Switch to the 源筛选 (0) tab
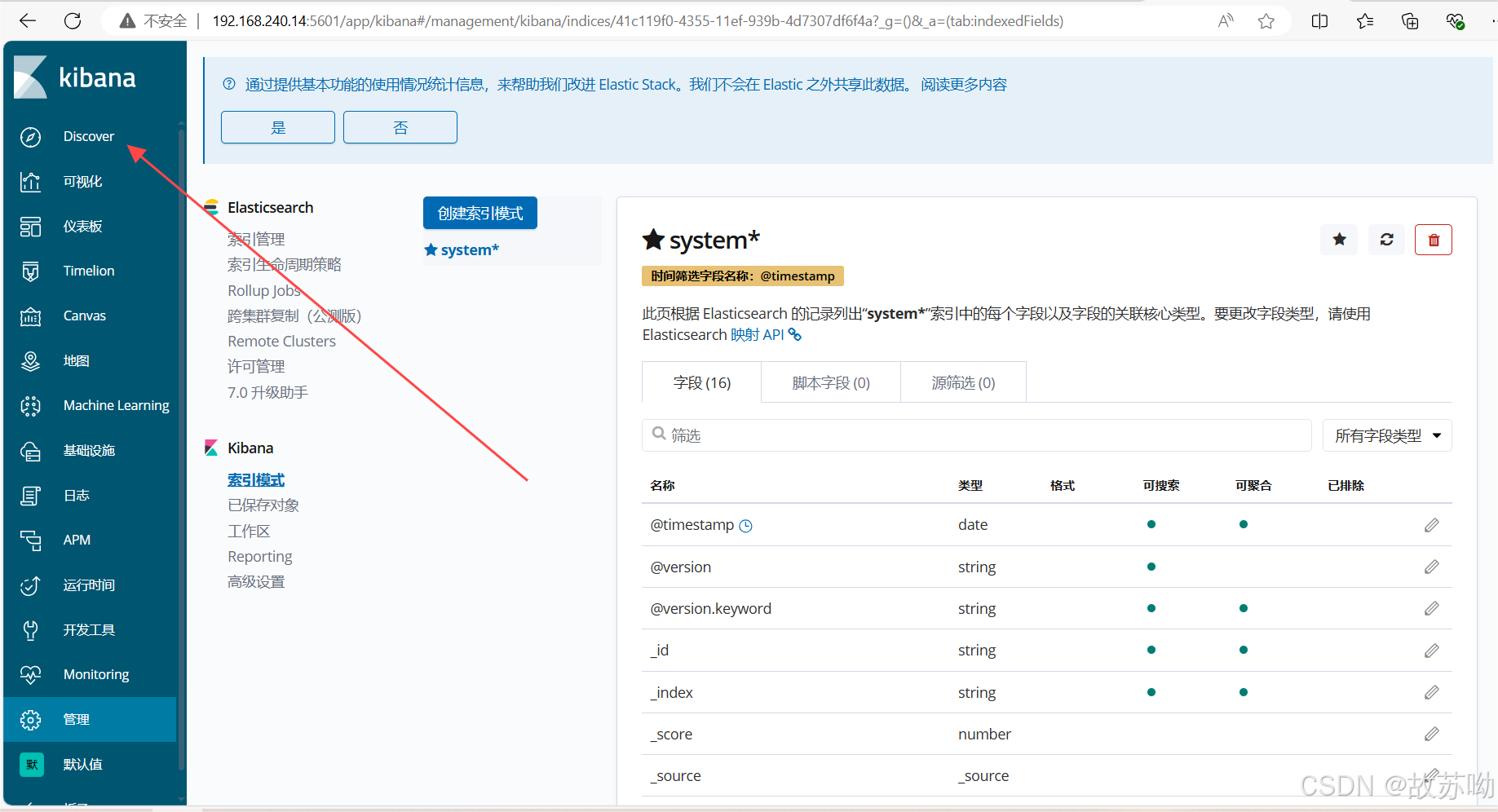Viewport: 1498px width, 812px height. [x=963, y=382]
